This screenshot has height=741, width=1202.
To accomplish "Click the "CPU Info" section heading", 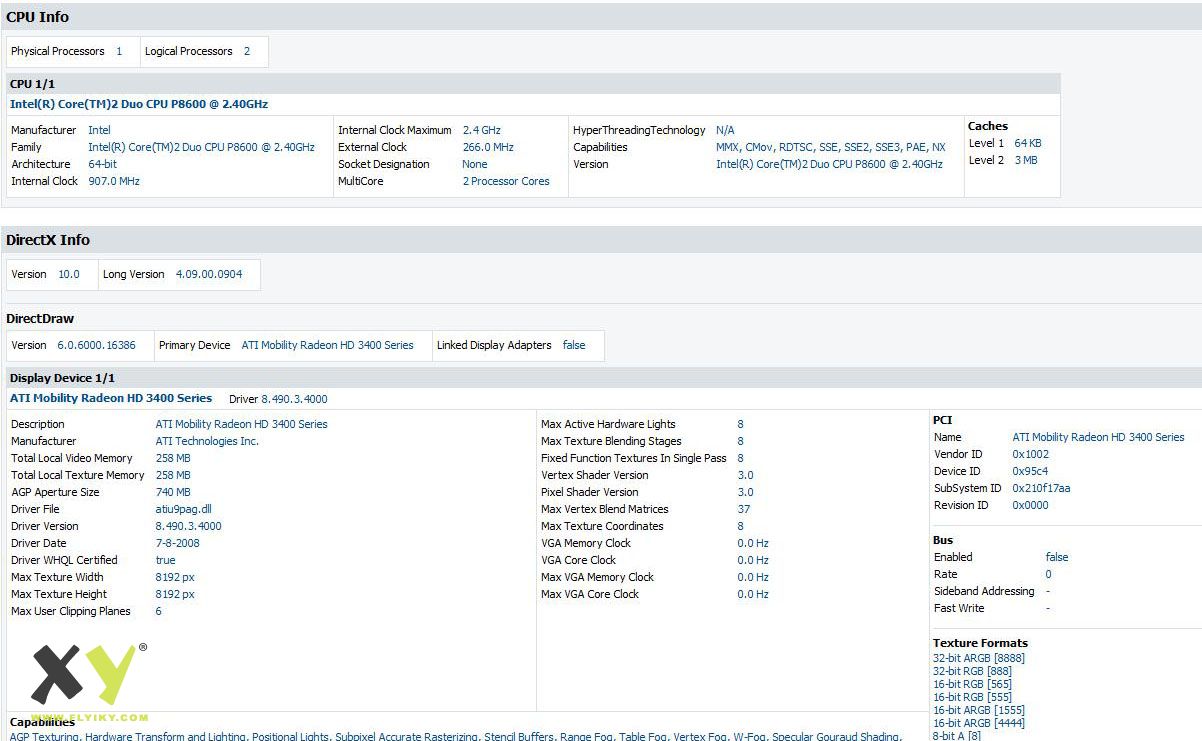I will tap(38, 17).
